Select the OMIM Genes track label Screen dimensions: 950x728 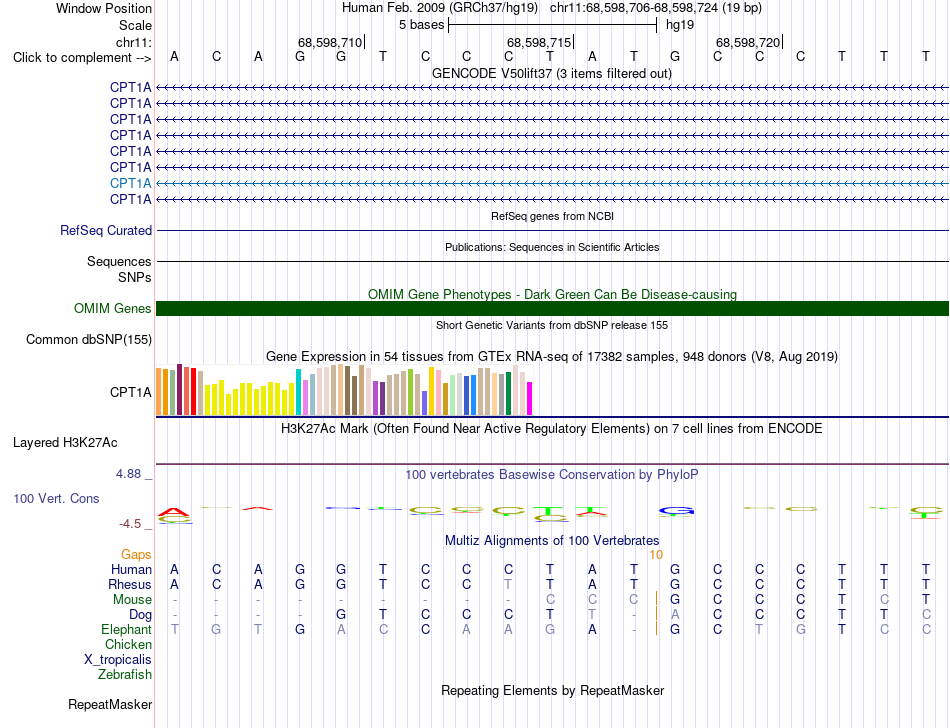tap(112, 308)
